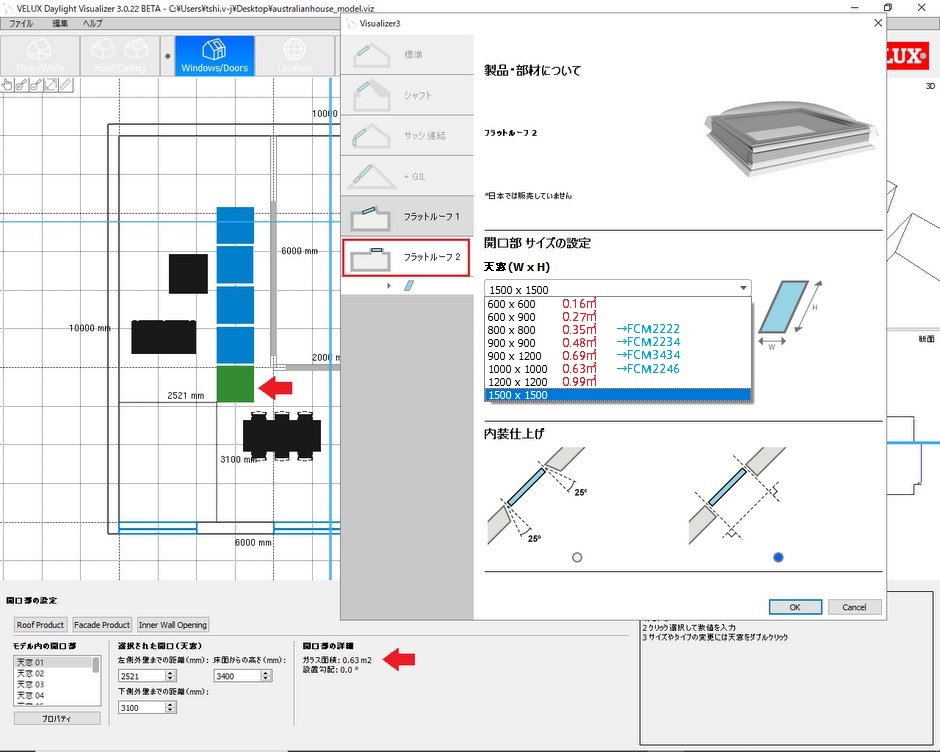This screenshot has height=752, width=940.
Task: Cancel the Visualizer3 dialog
Action: (854, 607)
